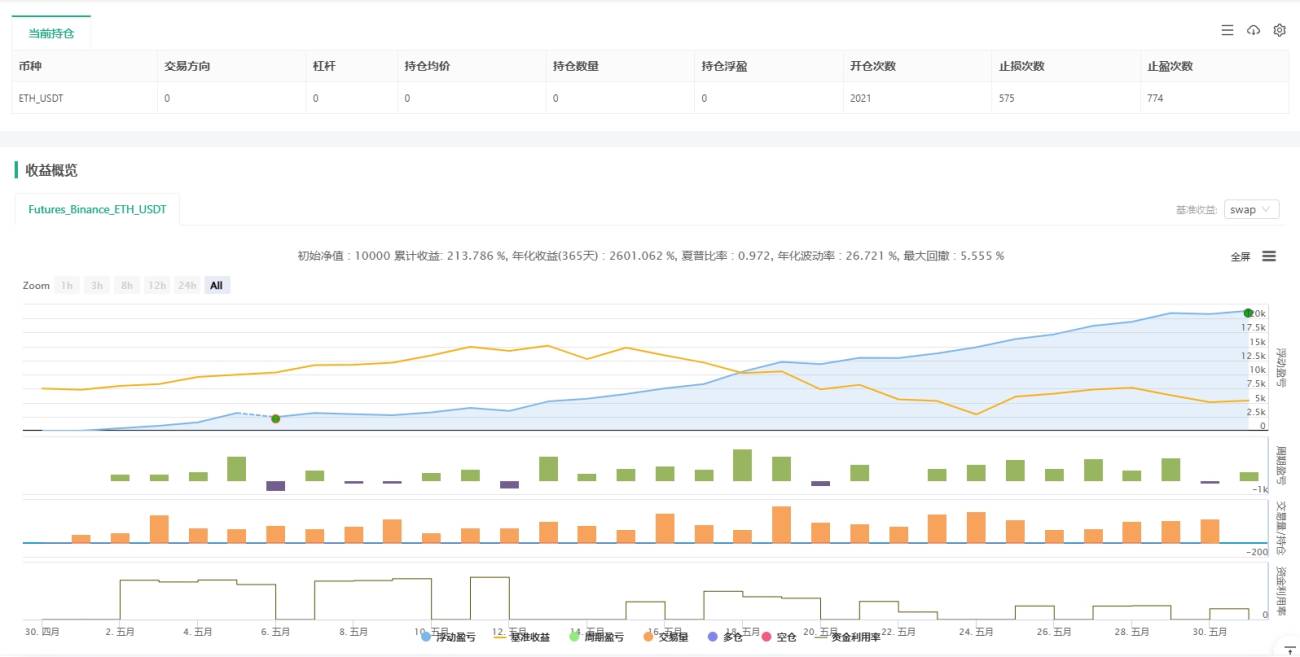This screenshot has height=657, width=1300.
Task: Select the Futures_Binance_ETH_USDT tab
Action: (98, 210)
